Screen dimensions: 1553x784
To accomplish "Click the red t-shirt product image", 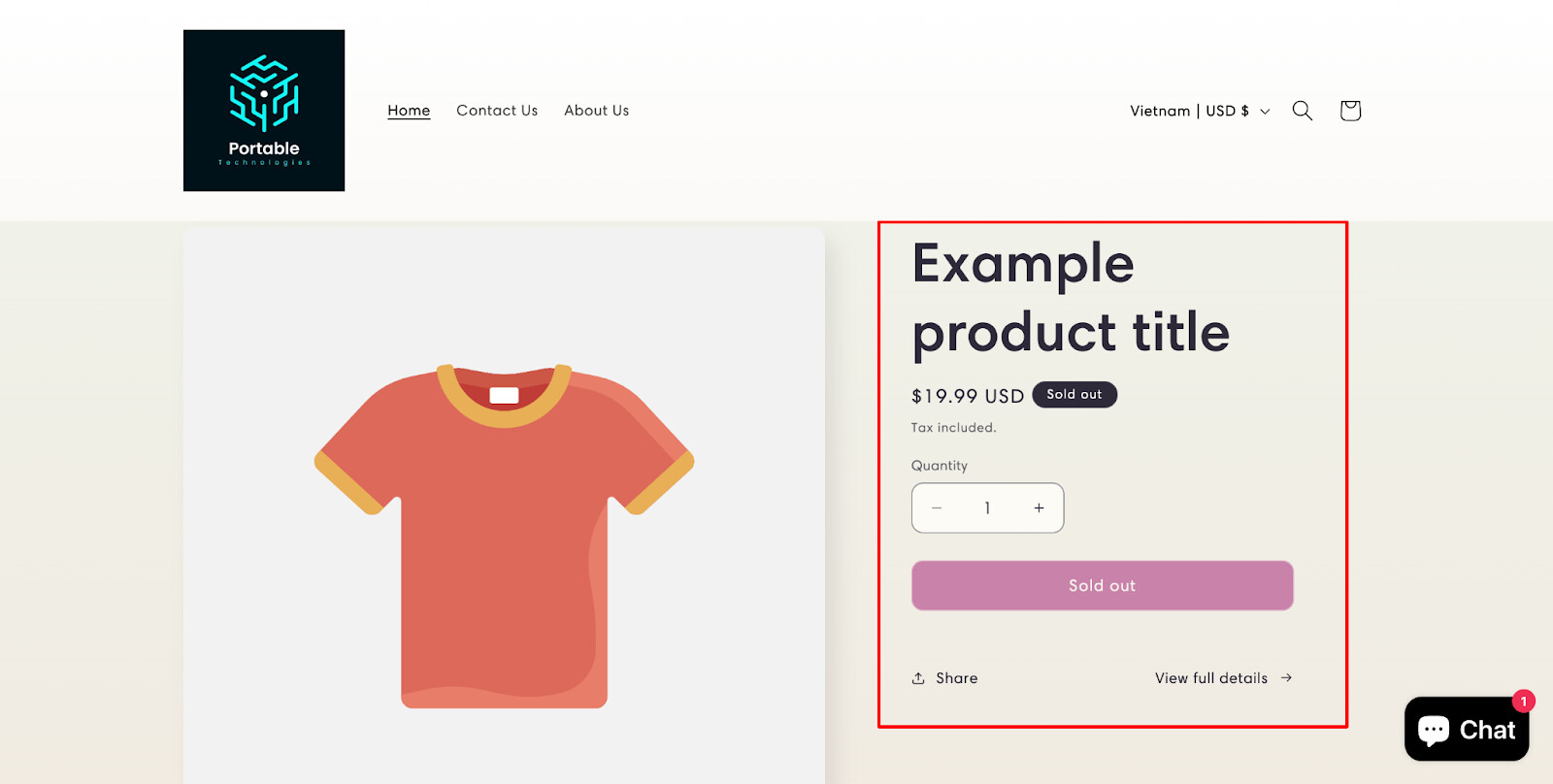I will [x=504, y=534].
